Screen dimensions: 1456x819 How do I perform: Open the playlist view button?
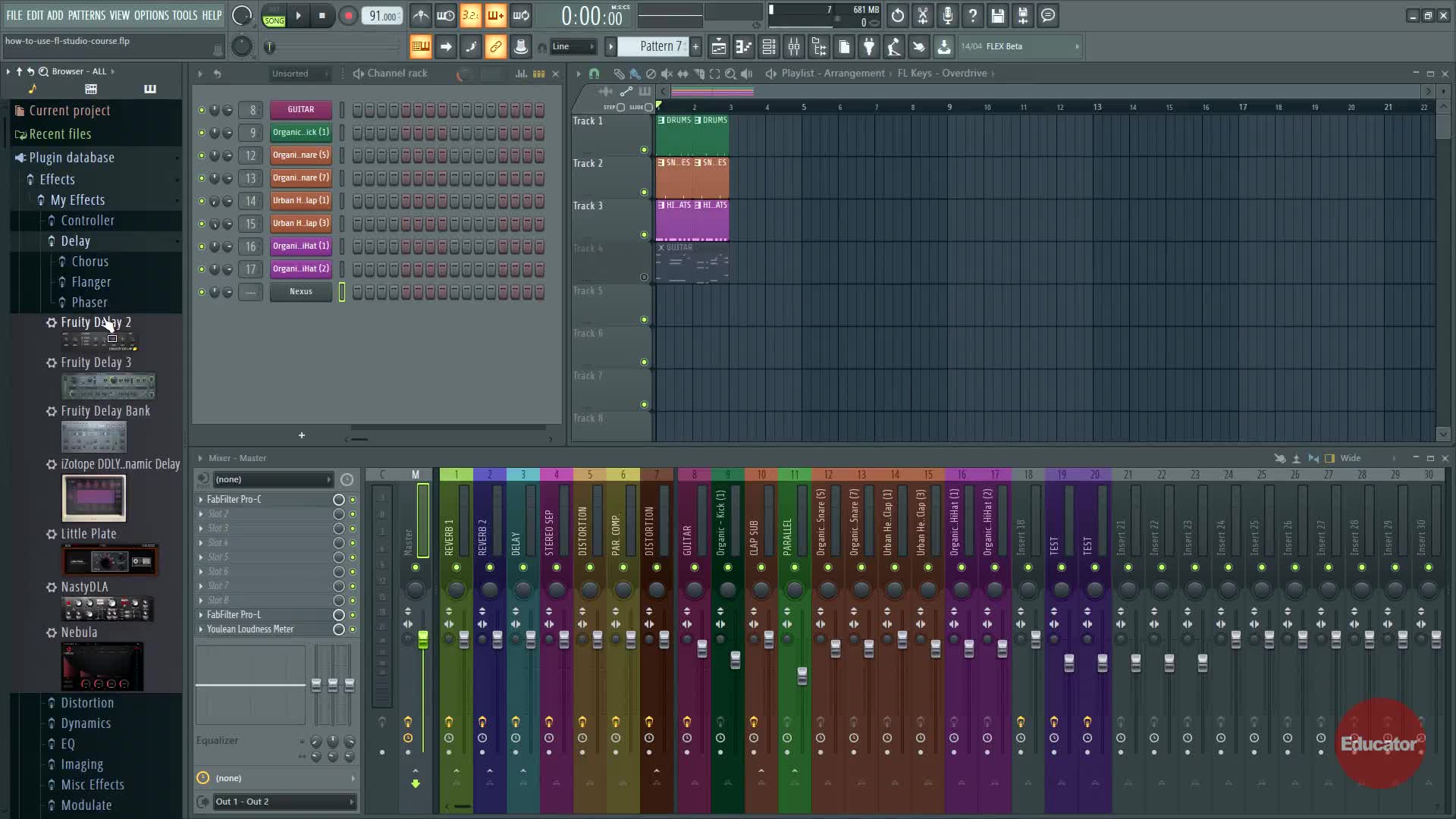(x=718, y=47)
